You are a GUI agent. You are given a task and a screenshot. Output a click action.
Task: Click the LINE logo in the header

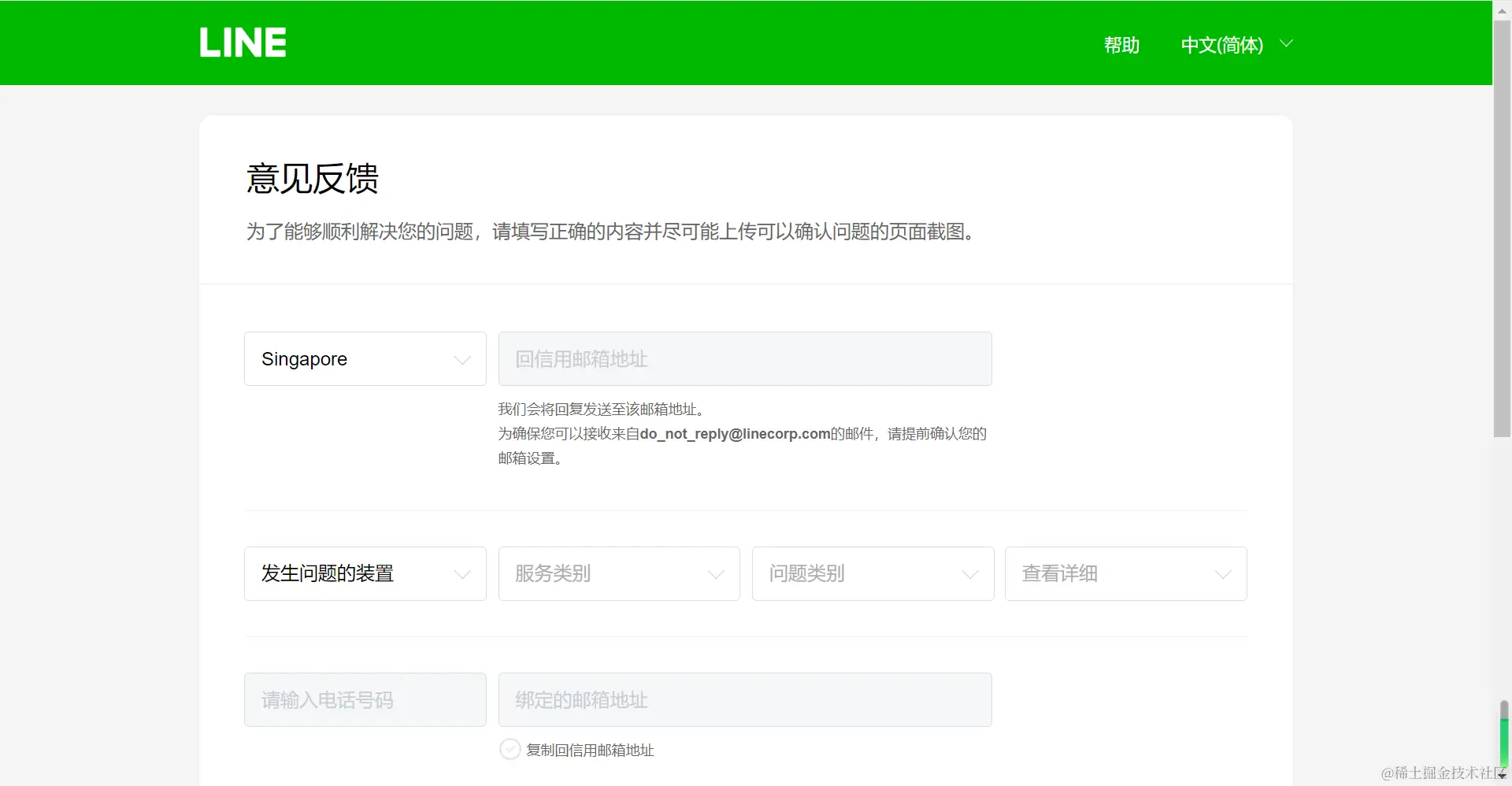coord(243,43)
